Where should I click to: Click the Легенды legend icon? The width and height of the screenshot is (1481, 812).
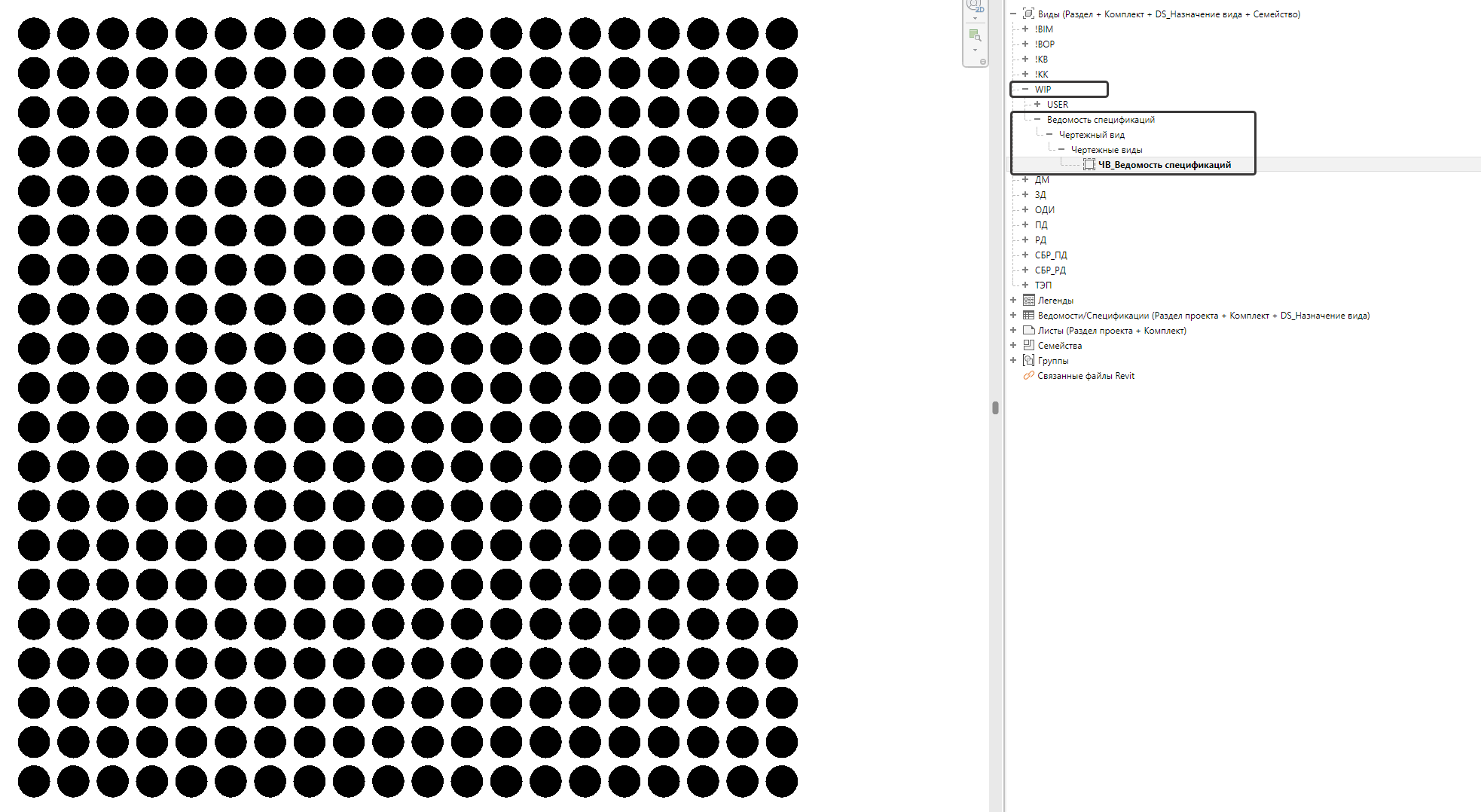coord(1028,301)
